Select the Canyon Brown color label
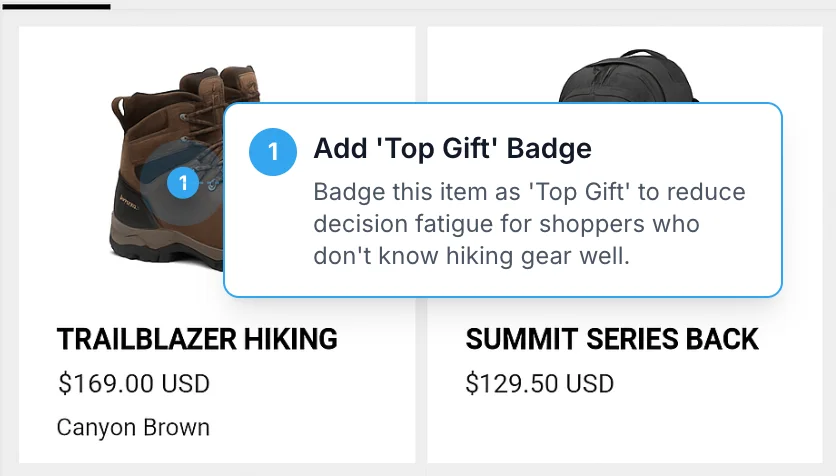The image size is (836, 476). click(133, 428)
